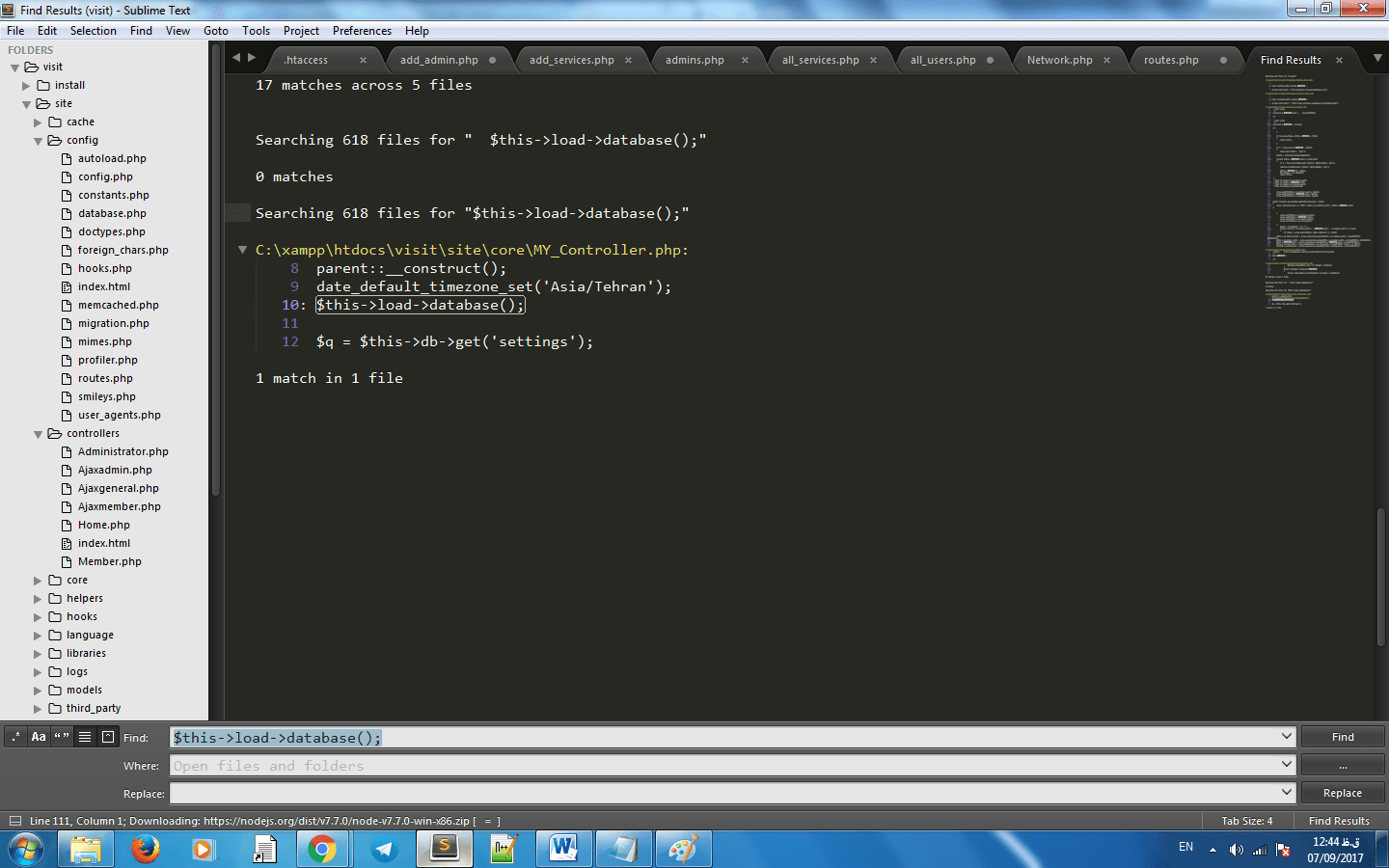Image resolution: width=1389 pixels, height=868 pixels.
Task: Click the Where browse (...) button
Action: pos(1343,765)
